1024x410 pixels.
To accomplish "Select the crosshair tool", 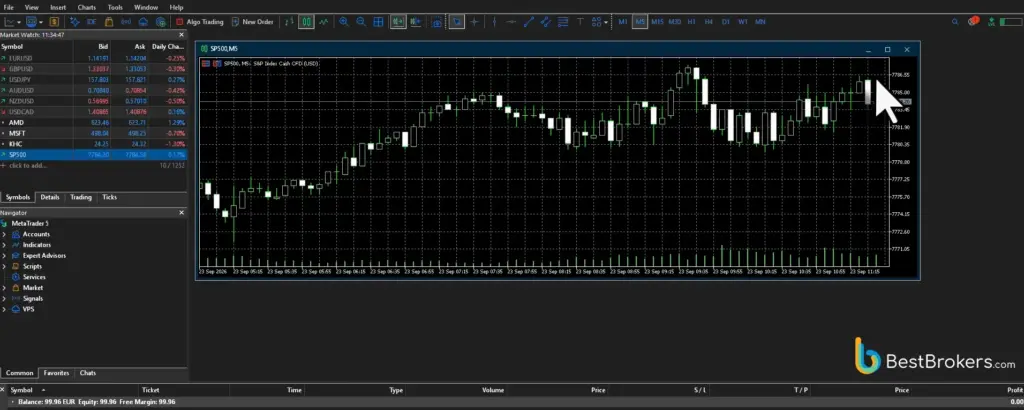I will [475, 22].
